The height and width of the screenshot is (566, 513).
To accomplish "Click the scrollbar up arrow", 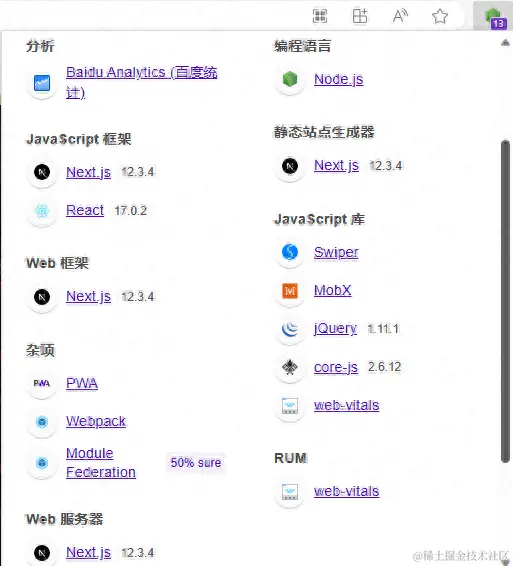I will [505, 43].
